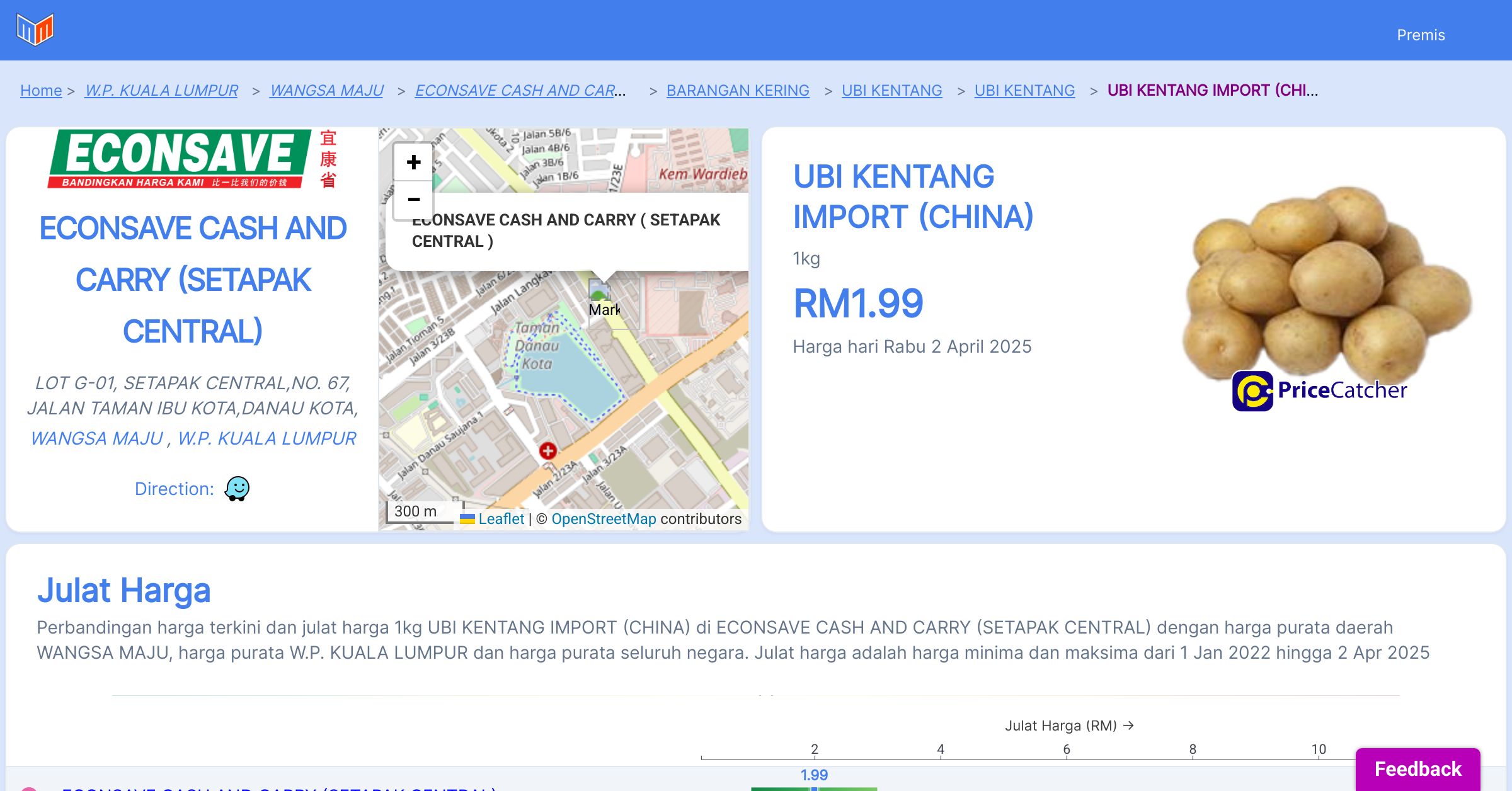Open Waze directions icon
The width and height of the screenshot is (1512, 791).
(237, 489)
